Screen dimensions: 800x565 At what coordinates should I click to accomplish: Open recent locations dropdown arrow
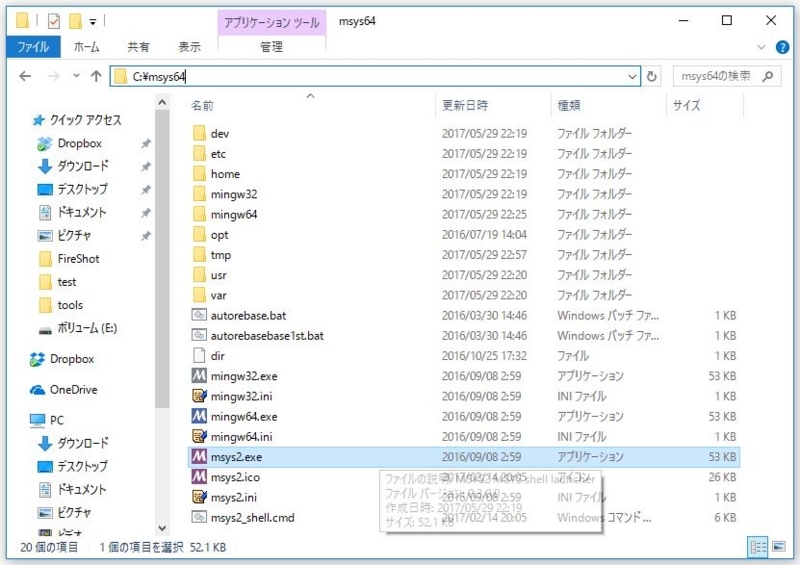coord(76,76)
